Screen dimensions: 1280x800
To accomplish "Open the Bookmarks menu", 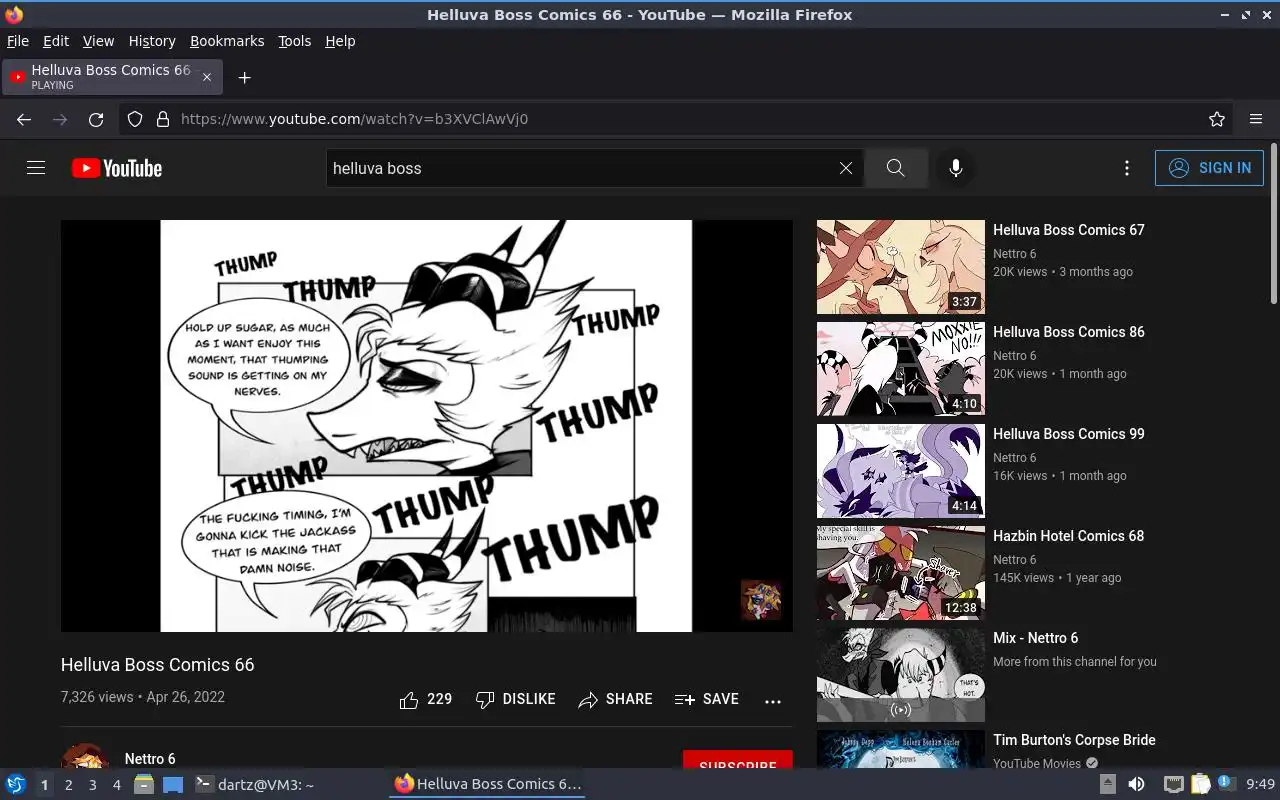I will (x=227, y=41).
